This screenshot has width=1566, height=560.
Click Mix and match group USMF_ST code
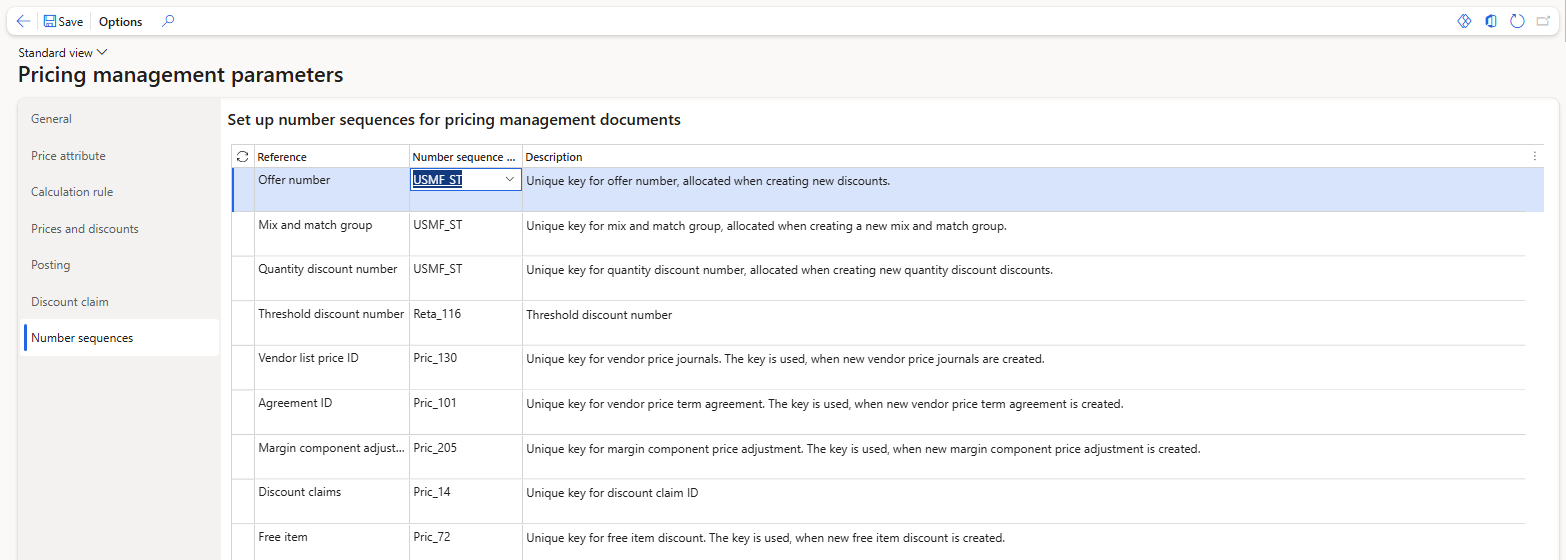[x=437, y=226]
